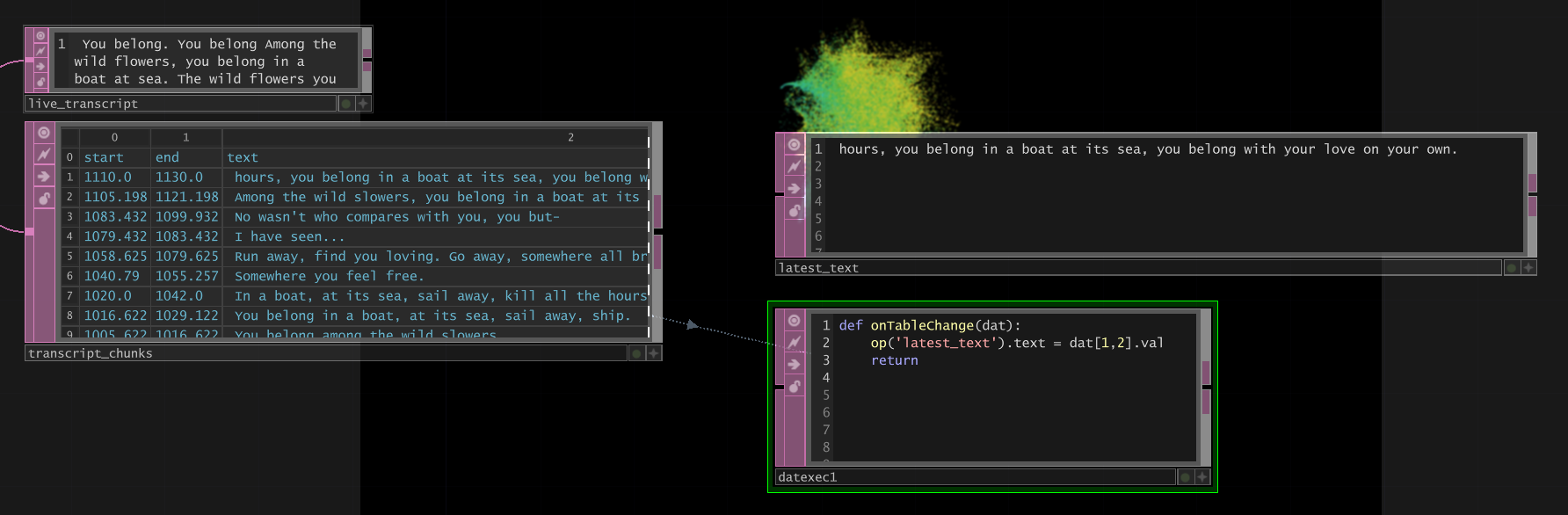The image size is (1568, 515).
Task: Click the first line of latest_text content
Action: tap(1147, 149)
